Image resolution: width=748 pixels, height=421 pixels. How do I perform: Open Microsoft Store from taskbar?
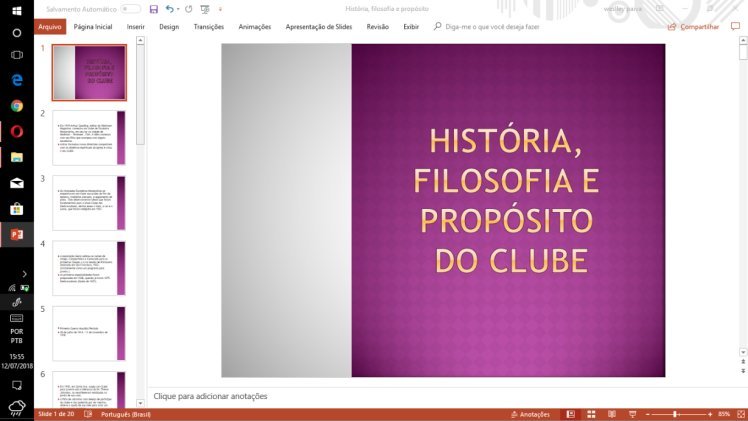click(x=17, y=209)
